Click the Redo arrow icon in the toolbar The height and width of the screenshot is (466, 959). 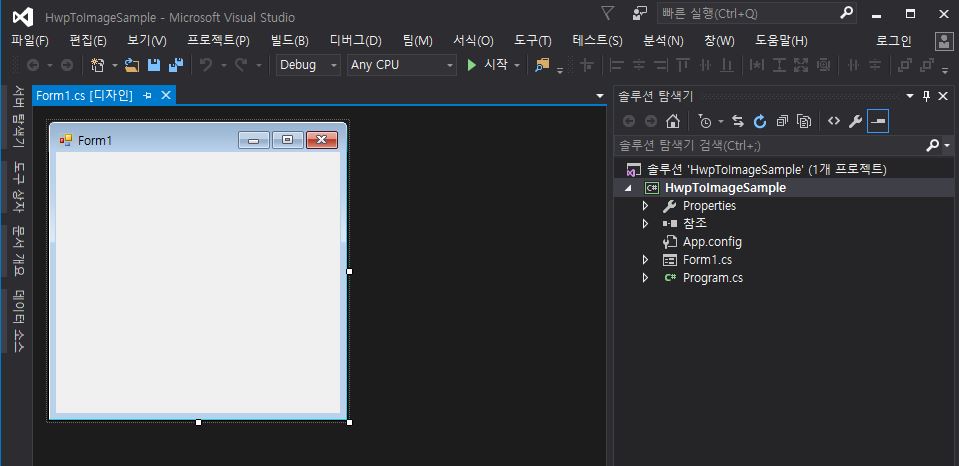pos(241,65)
